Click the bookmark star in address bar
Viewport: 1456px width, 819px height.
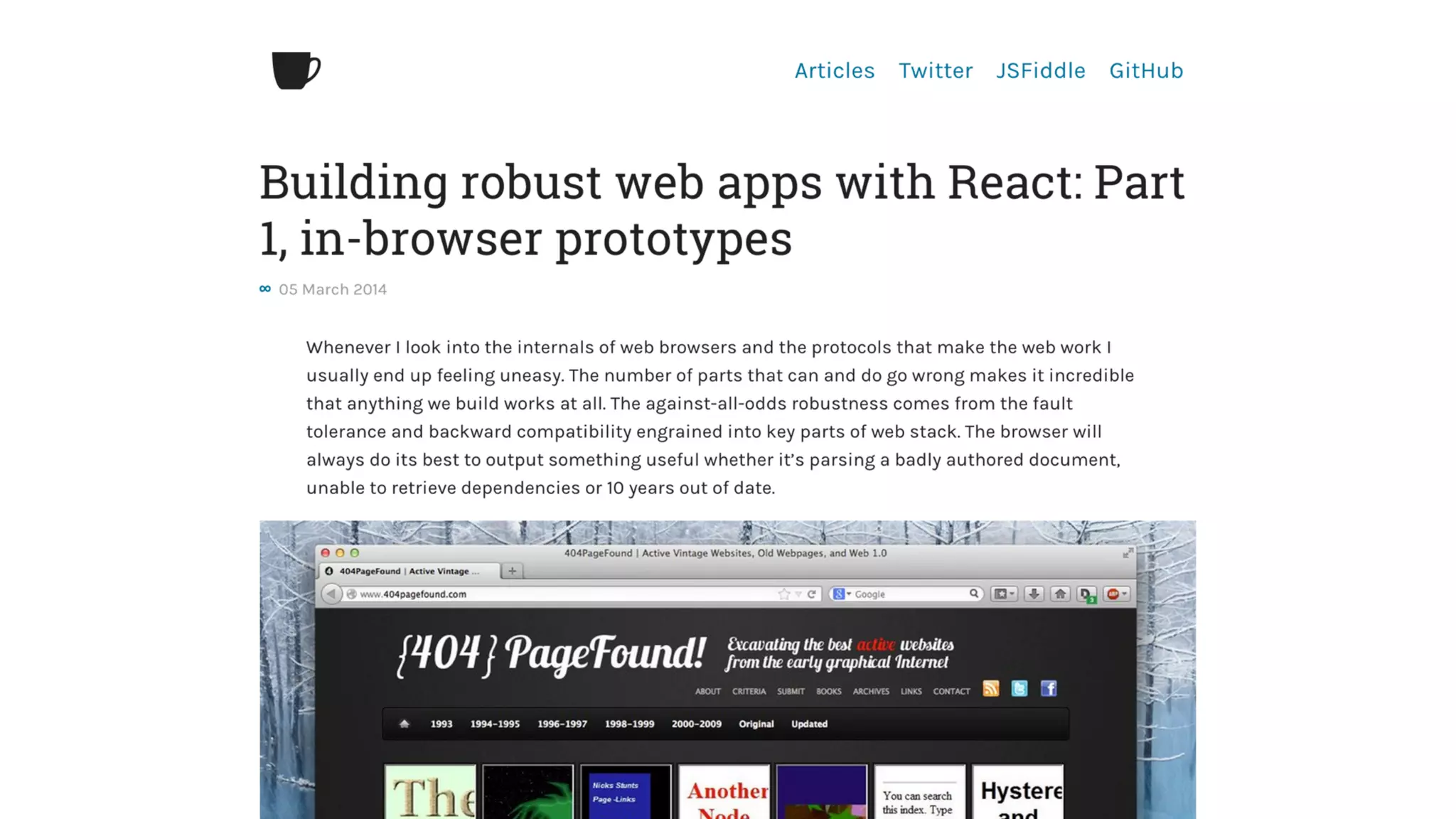click(783, 594)
